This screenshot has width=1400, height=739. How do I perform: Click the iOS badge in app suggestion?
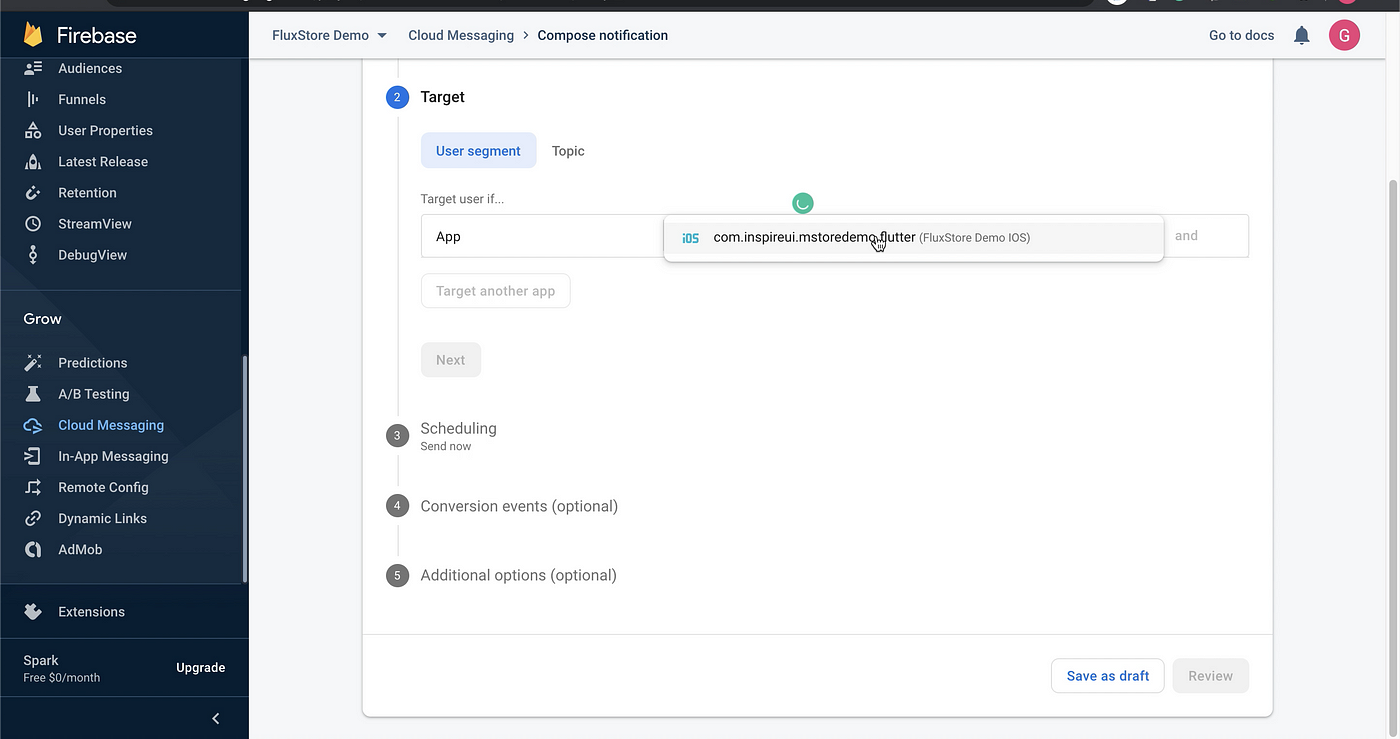coord(690,238)
